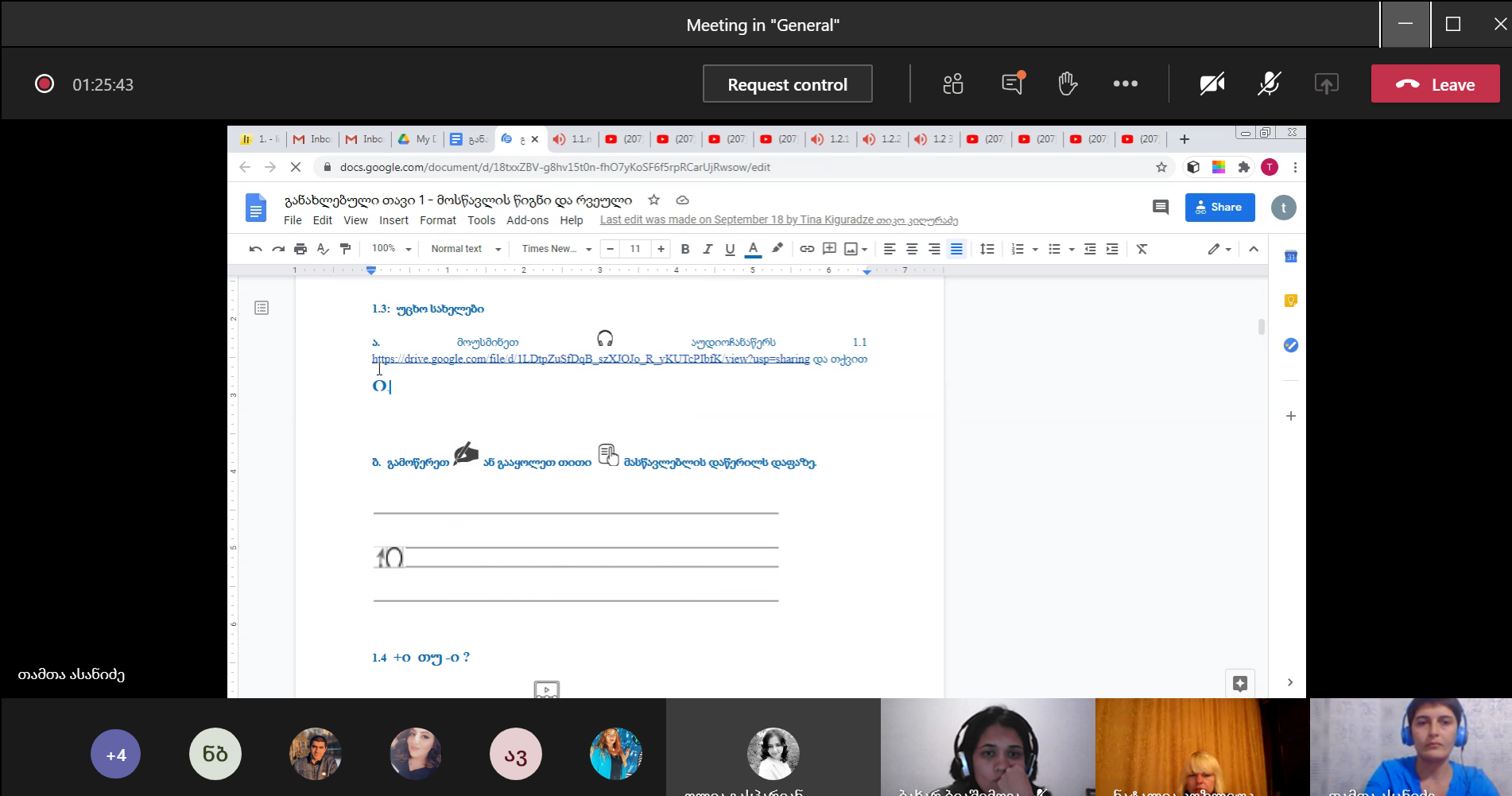Viewport: 1512px width, 796px height.
Task: Expand the insert image dropdown arrow
Action: click(864, 250)
